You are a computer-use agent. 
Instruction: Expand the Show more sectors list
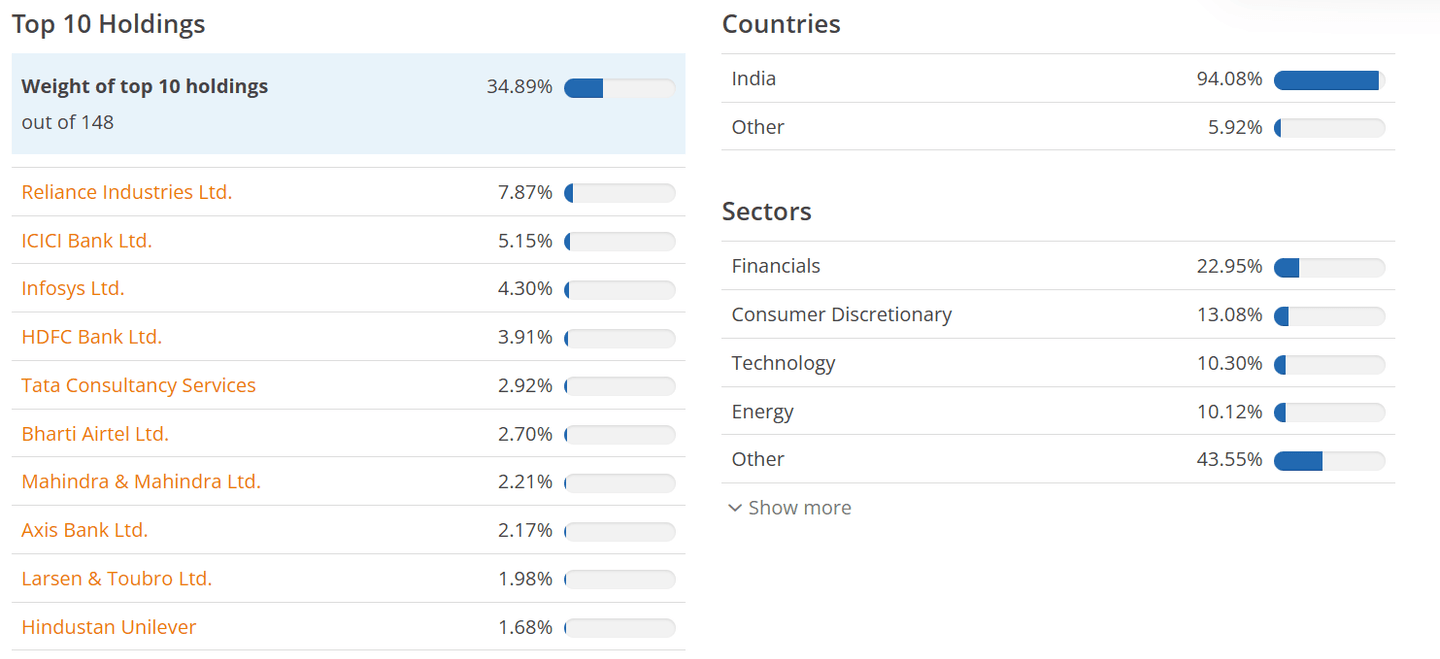point(799,507)
